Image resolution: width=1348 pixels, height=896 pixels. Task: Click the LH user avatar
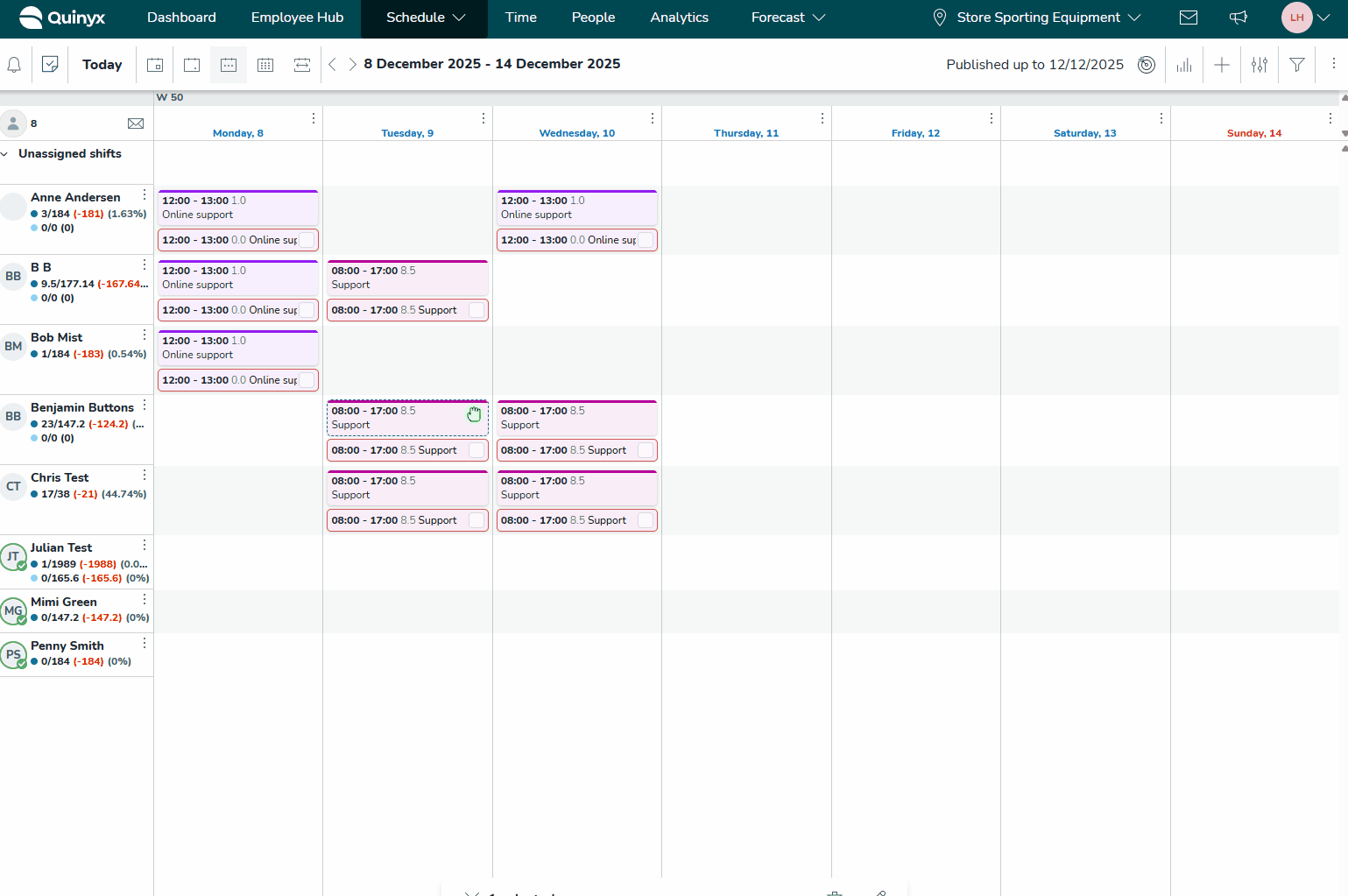[1297, 18]
